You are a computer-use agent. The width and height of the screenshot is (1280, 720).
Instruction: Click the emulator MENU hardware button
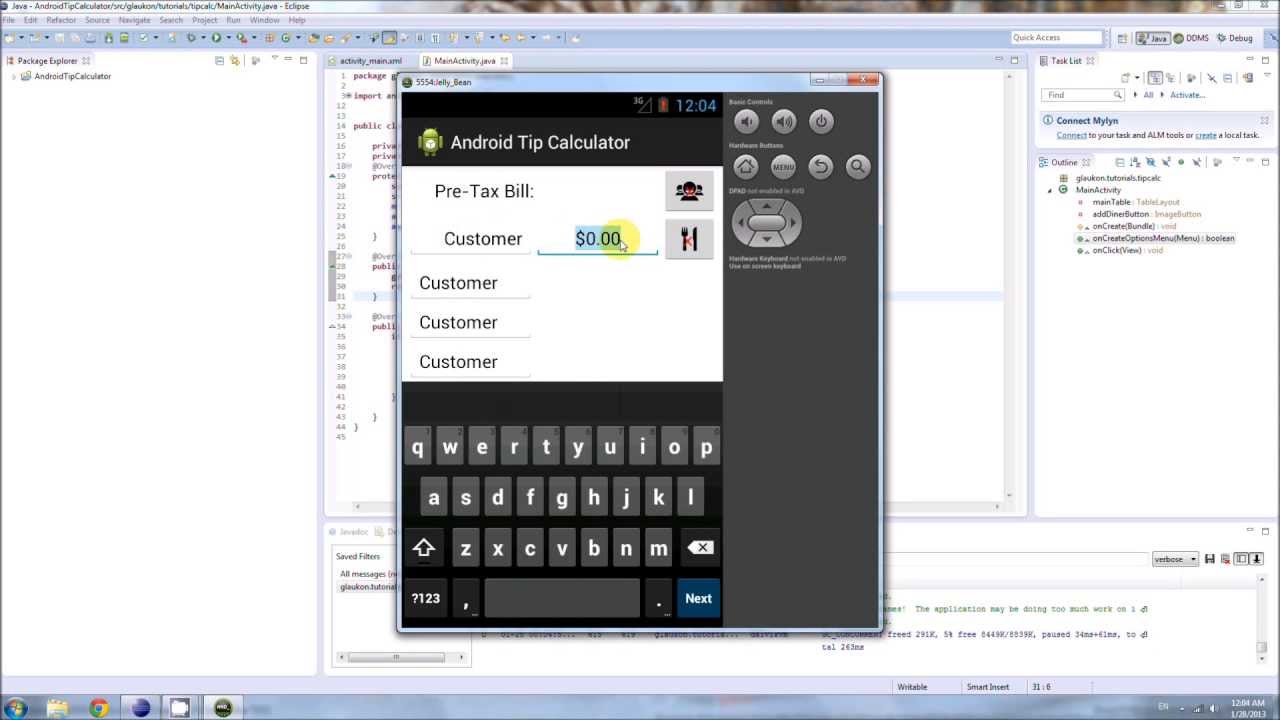pyautogui.click(x=783, y=167)
